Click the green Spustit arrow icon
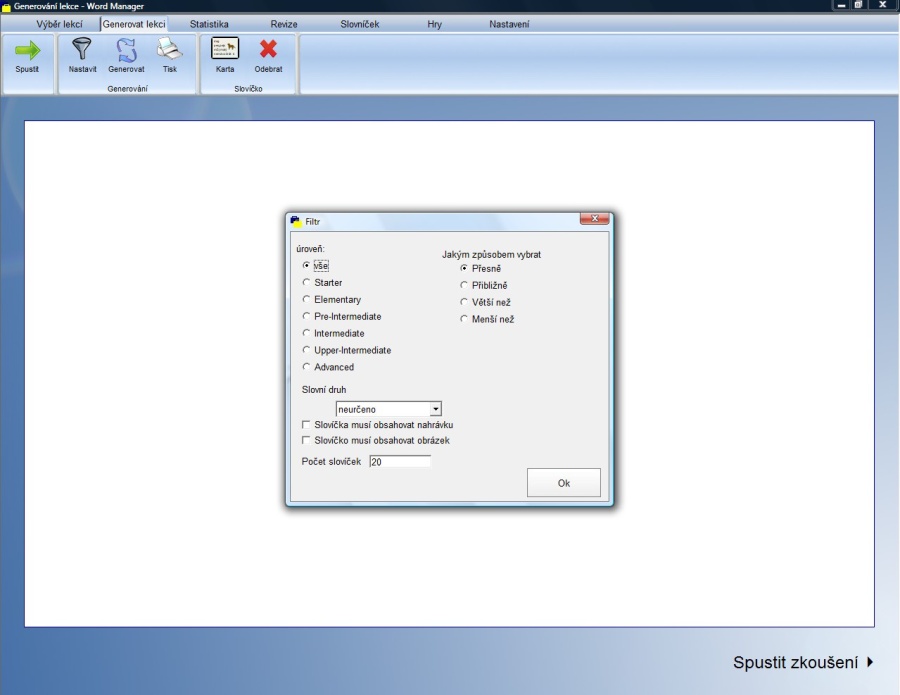The image size is (900, 695). (27, 50)
